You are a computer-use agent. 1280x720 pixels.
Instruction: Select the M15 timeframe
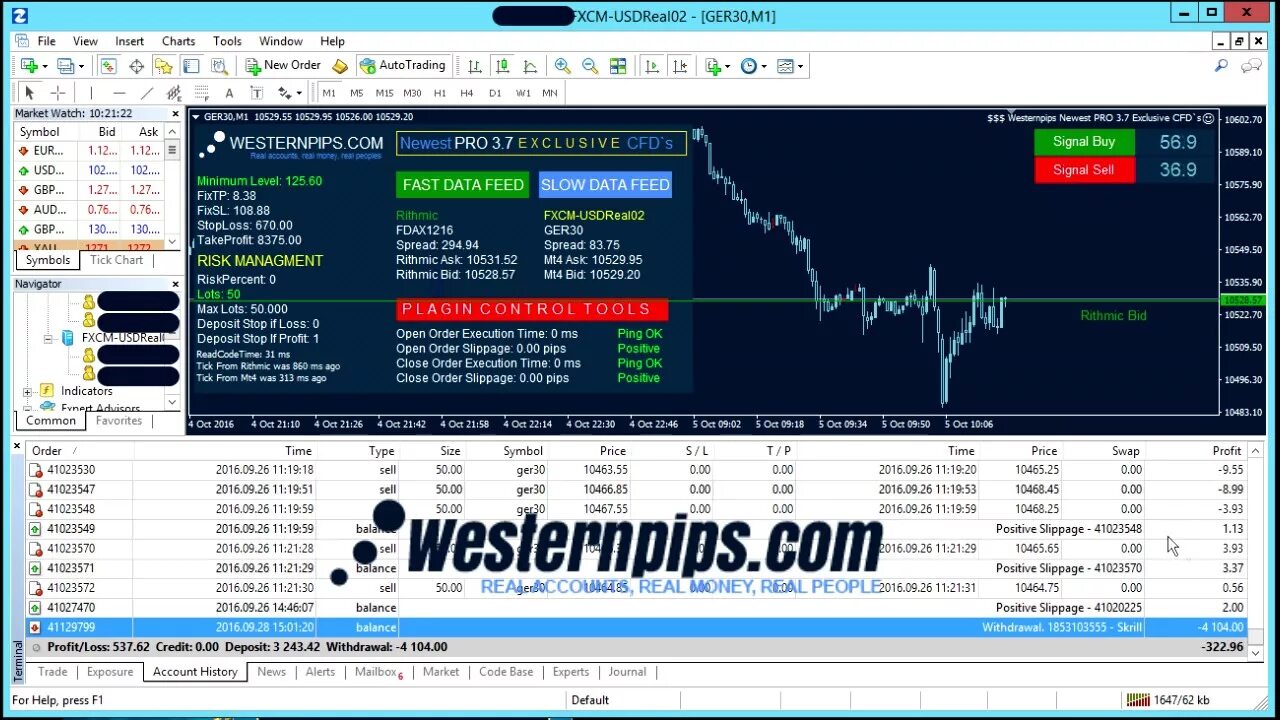[384, 93]
